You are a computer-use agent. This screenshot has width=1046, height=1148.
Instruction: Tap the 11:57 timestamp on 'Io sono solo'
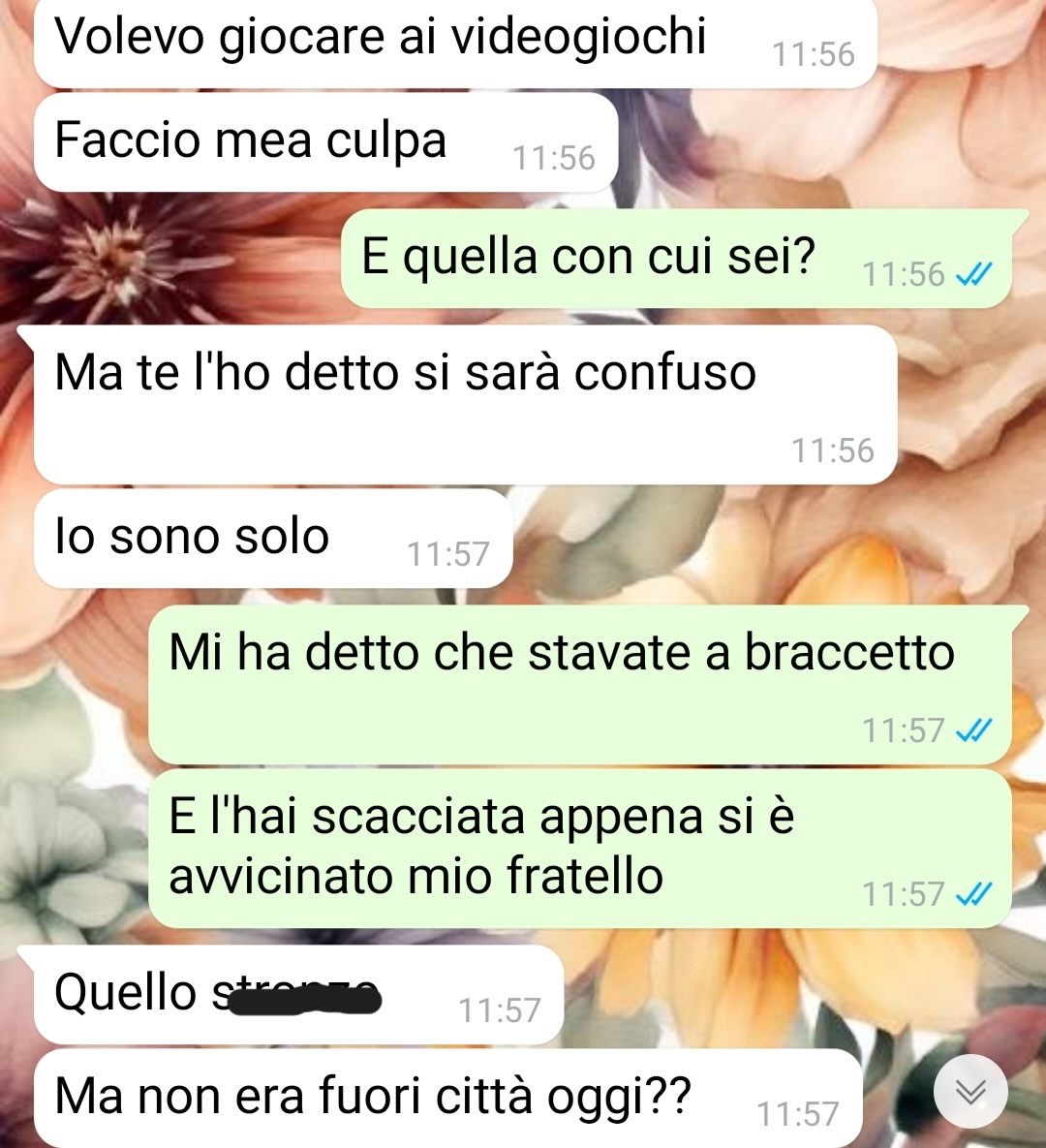tap(448, 554)
